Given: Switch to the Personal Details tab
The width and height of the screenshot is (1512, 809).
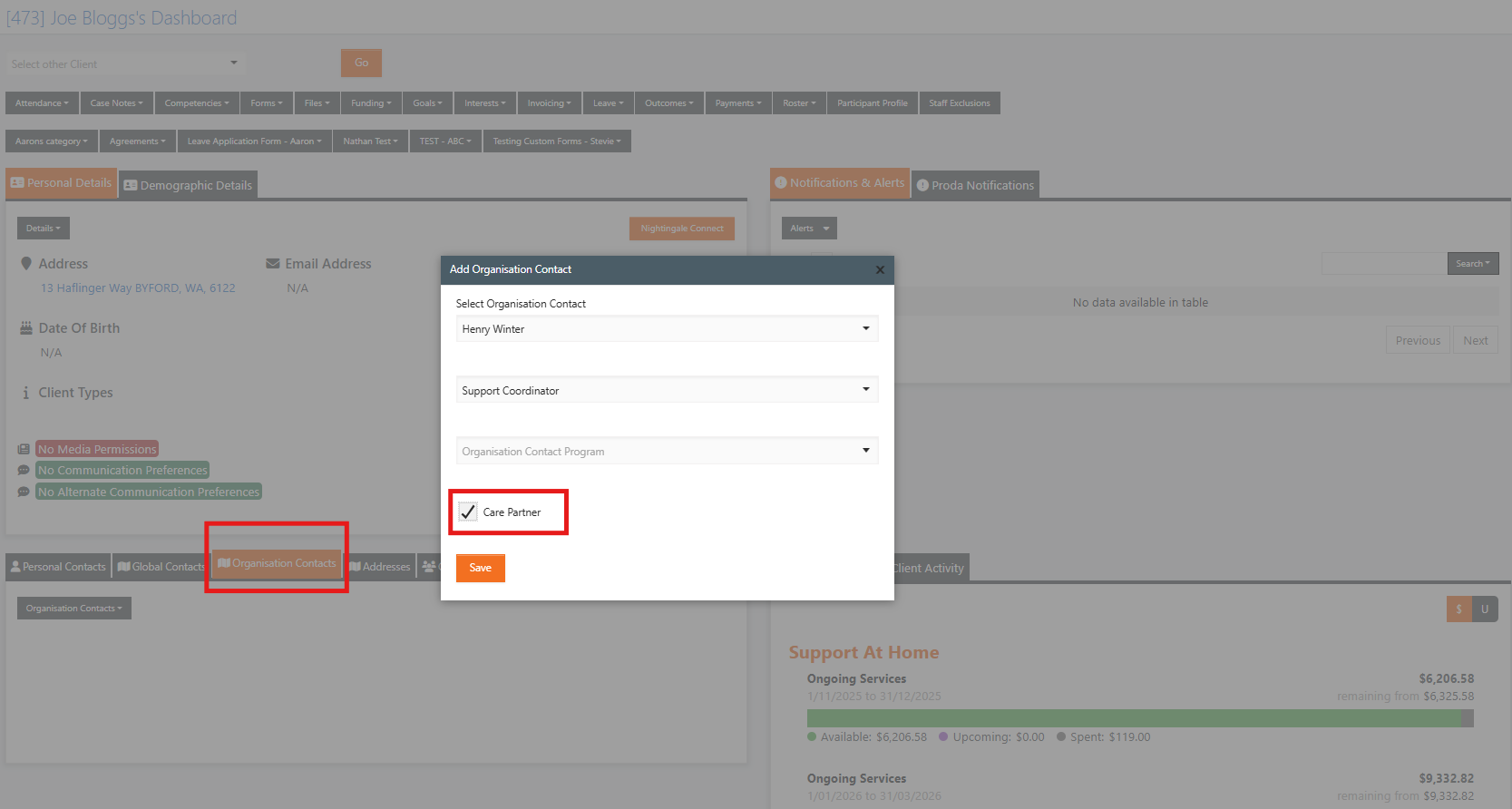Looking at the screenshot, I should click(61, 183).
